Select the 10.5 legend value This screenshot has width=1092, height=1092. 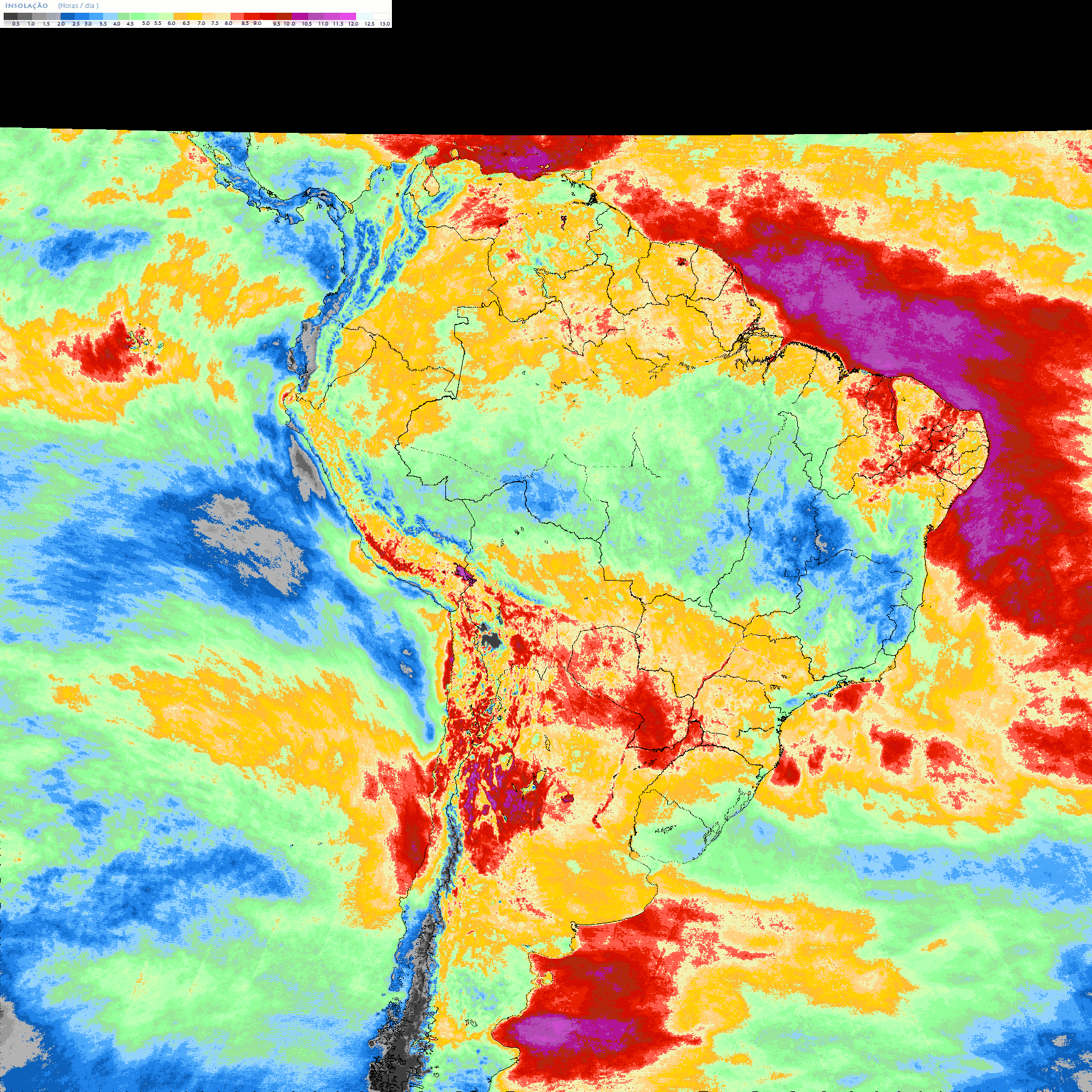click(x=307, y=24)
